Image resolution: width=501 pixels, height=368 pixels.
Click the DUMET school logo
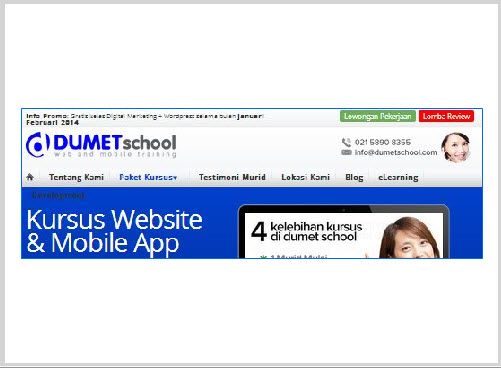pos(101,145)
